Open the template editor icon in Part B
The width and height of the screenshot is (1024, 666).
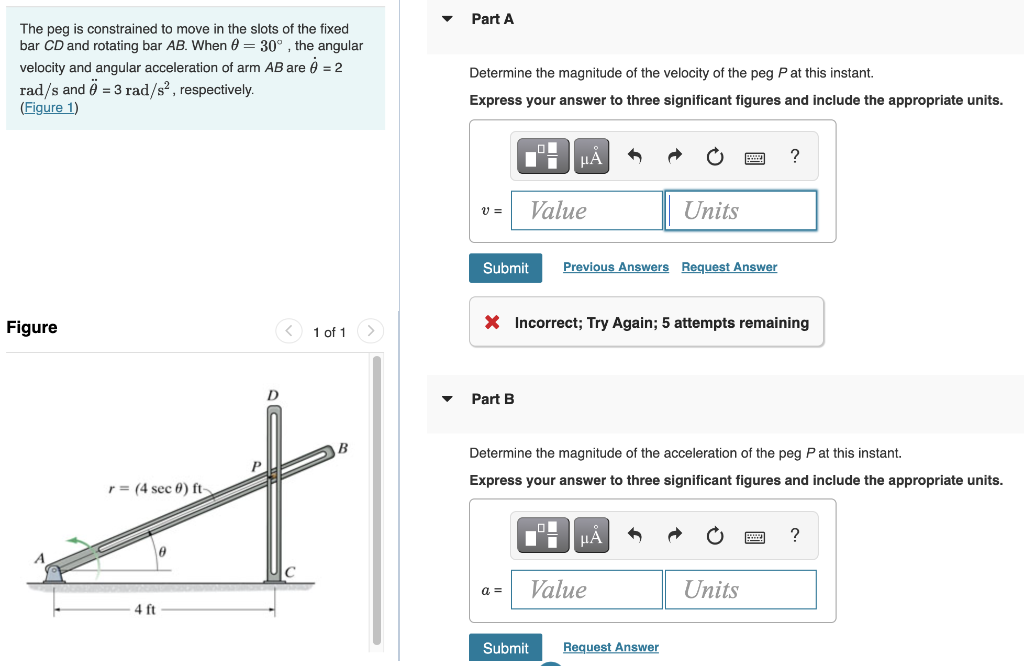543,534
